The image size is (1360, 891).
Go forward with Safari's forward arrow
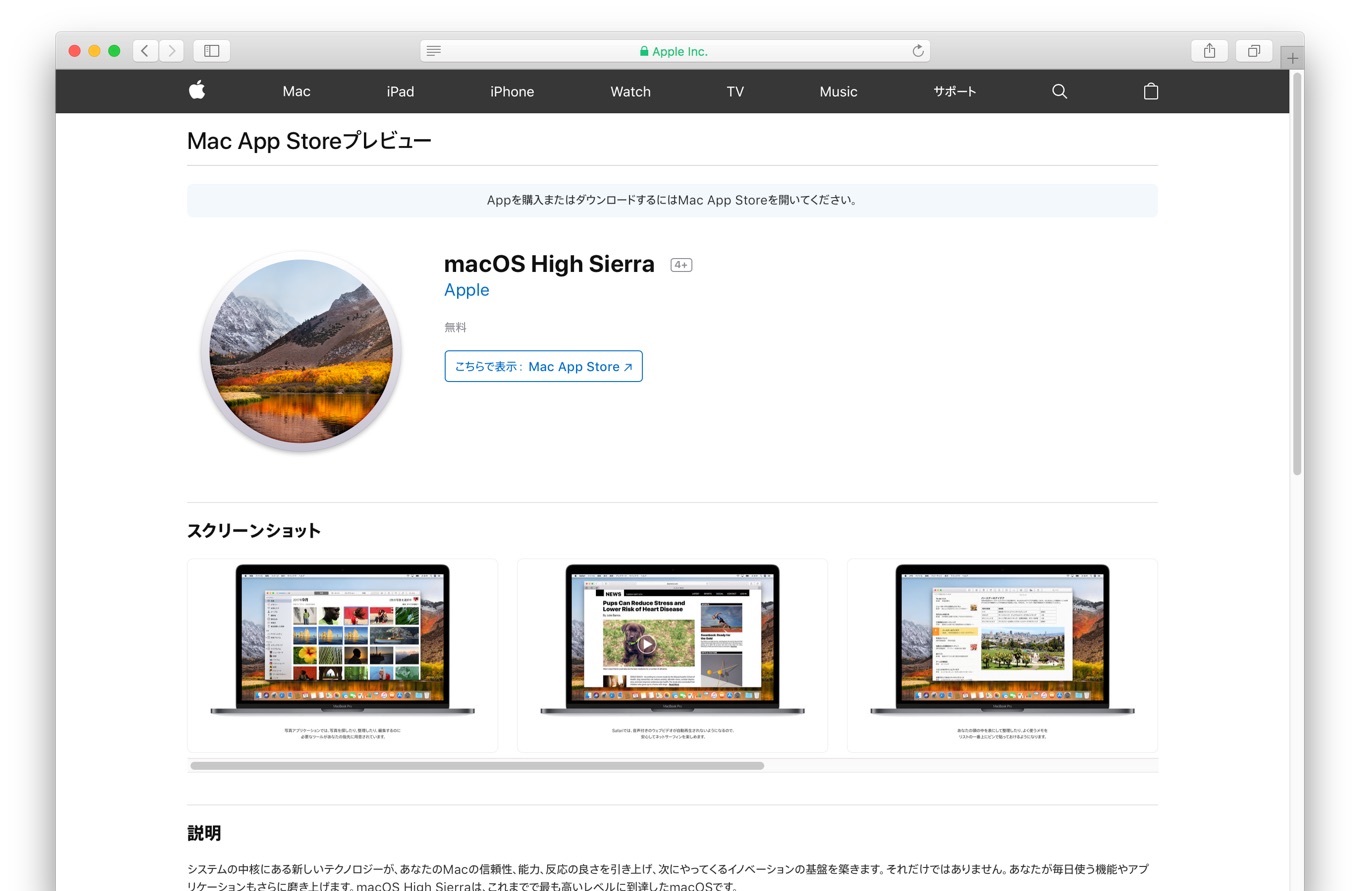[171, 51]
